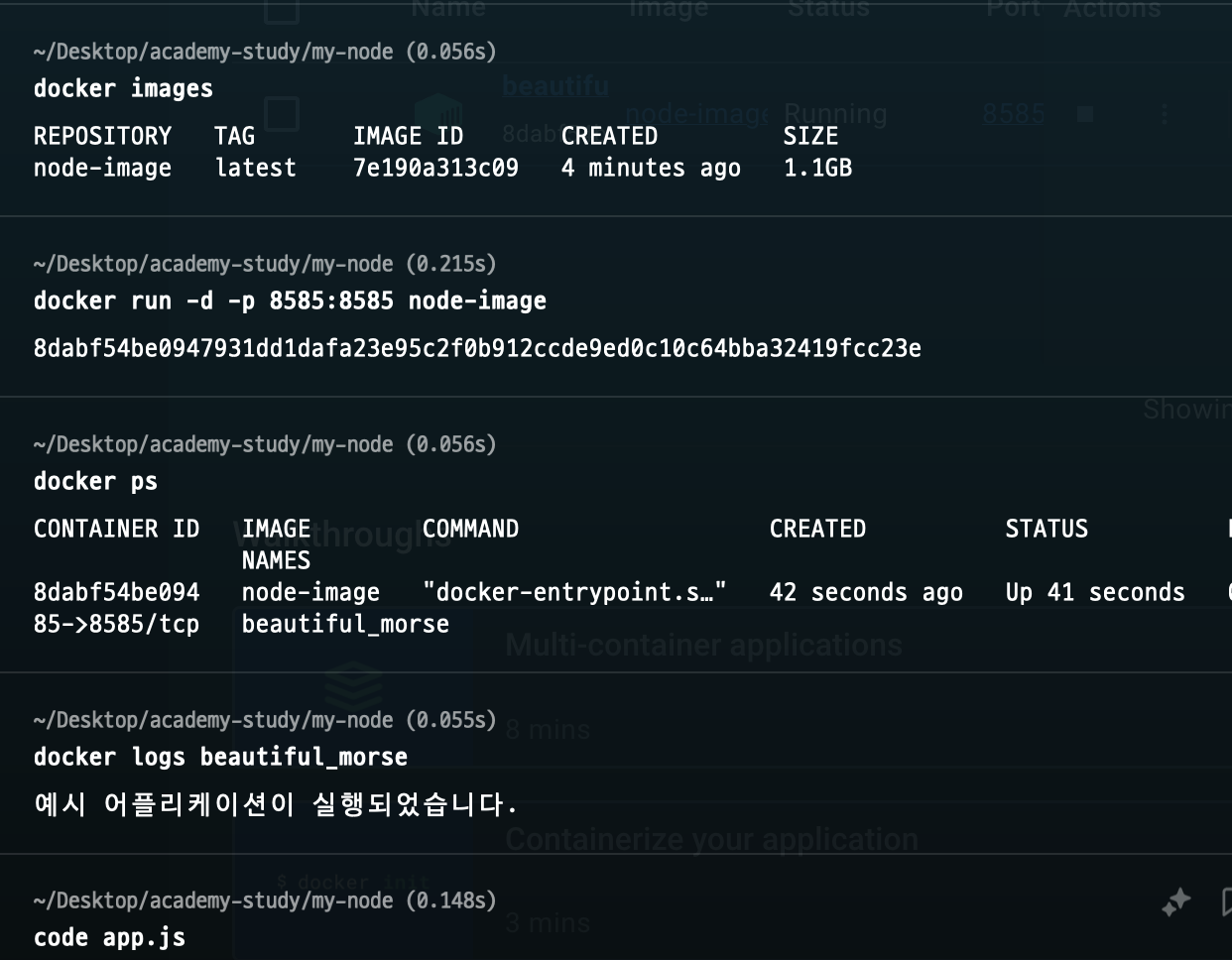Open the 8585 port link in the Port column
The width and height of the screenshot is (1232, 960).
click(x=1012, y=113)
